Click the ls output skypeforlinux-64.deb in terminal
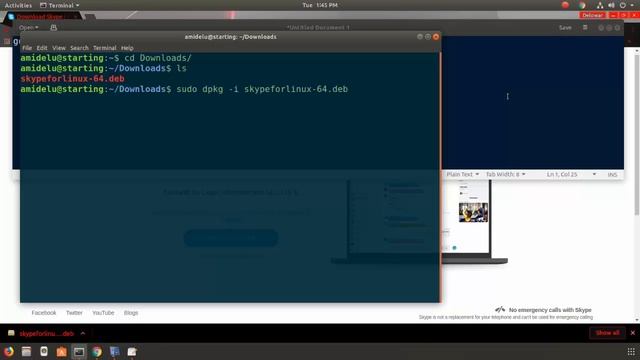640x360 pixels. click(x=73, y=78)
